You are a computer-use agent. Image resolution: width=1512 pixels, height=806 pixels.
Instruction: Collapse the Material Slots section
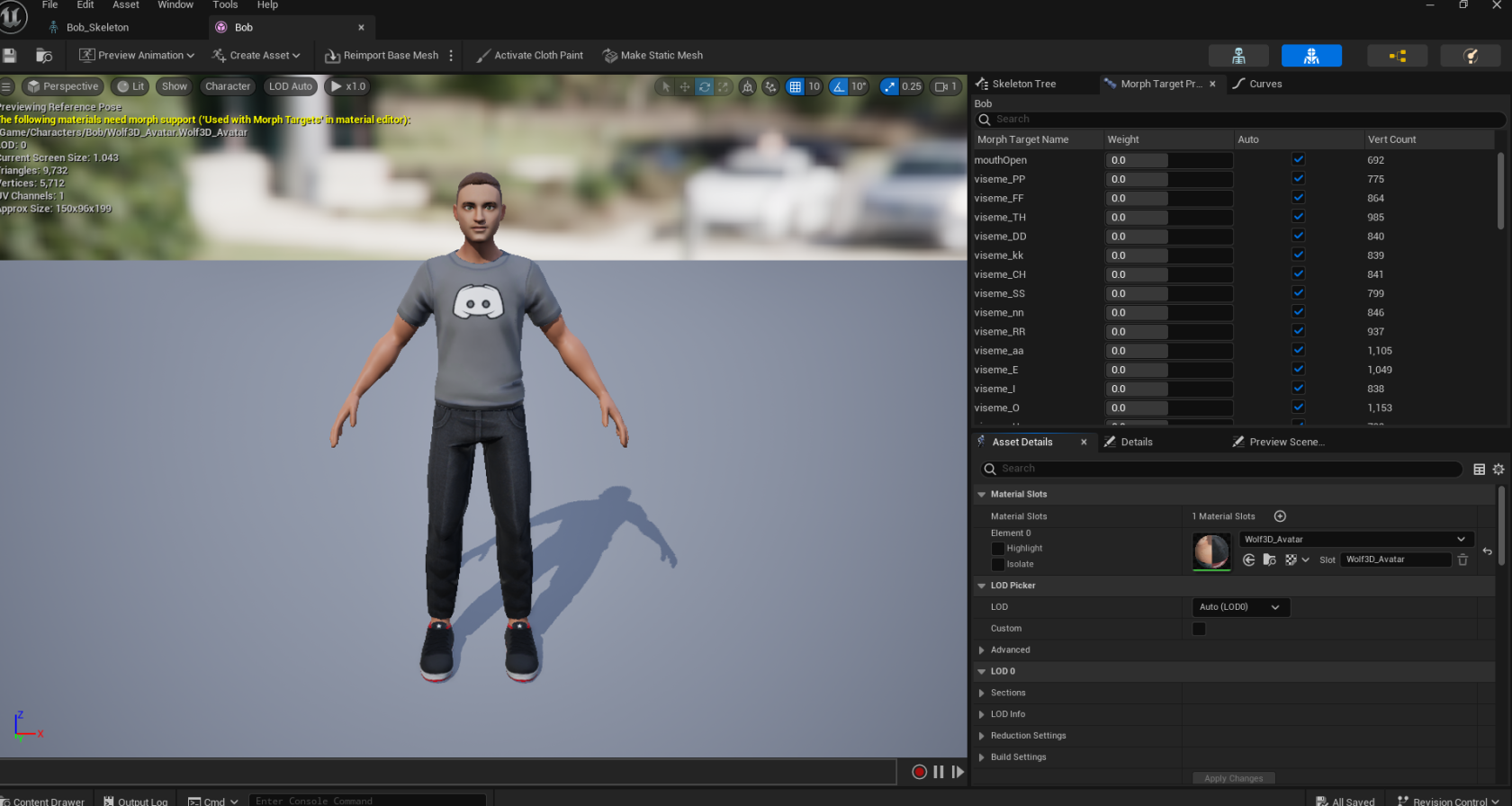[982, 495]
